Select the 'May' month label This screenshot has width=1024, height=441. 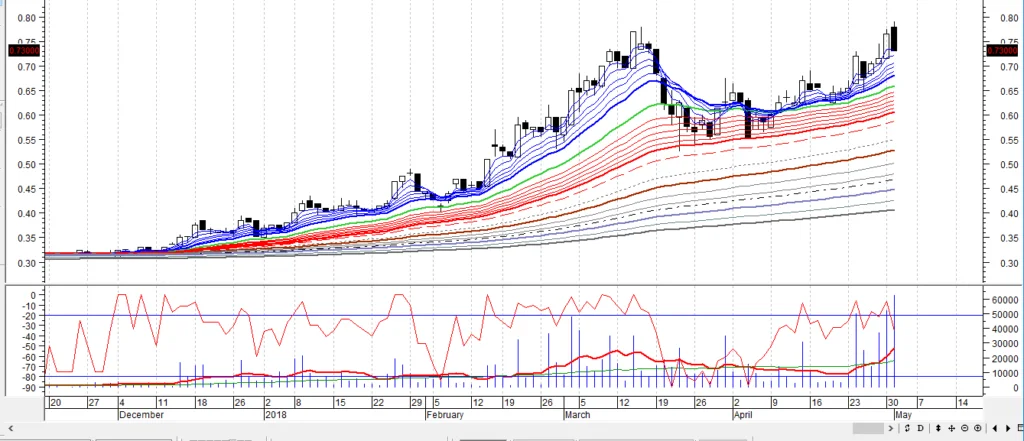pyautogui.click(x=904, y=415)
